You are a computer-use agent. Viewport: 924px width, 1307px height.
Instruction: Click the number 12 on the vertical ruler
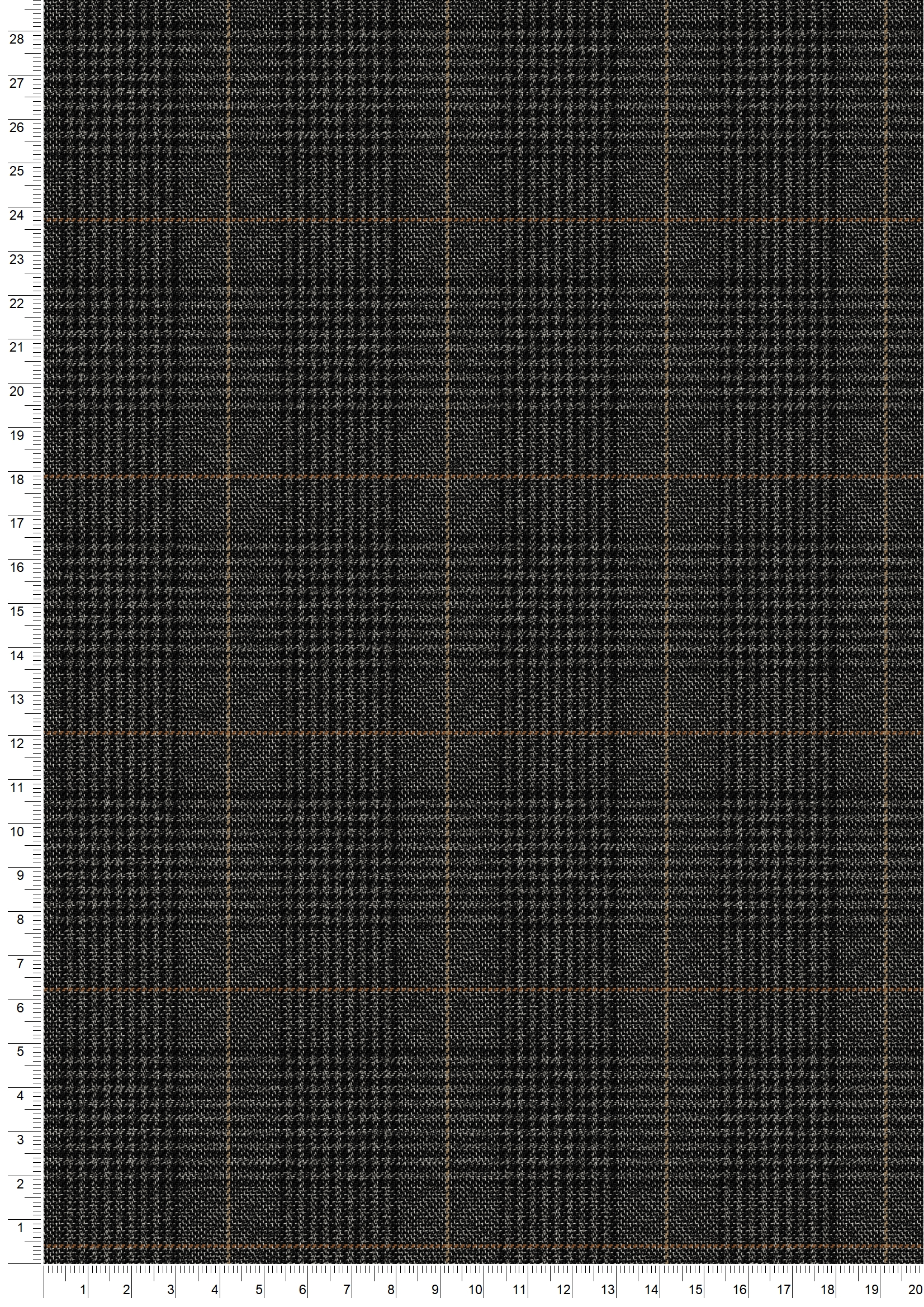click(x=17, y=743)
